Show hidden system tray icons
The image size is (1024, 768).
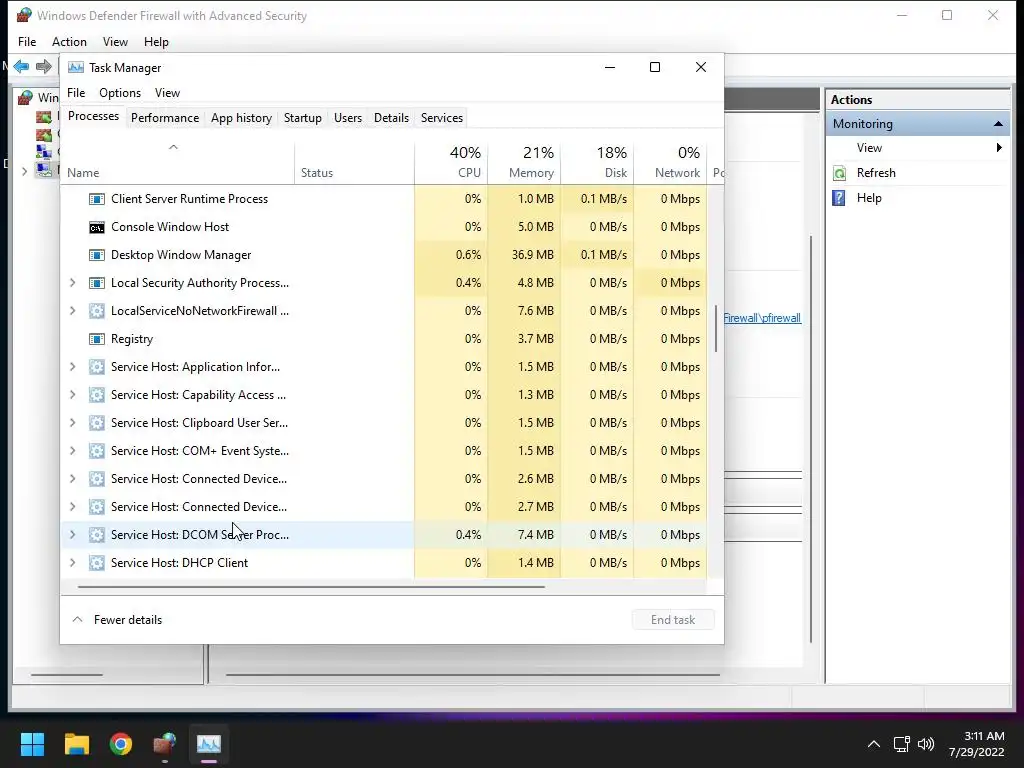pyautogui.click(x=874, y=744)
